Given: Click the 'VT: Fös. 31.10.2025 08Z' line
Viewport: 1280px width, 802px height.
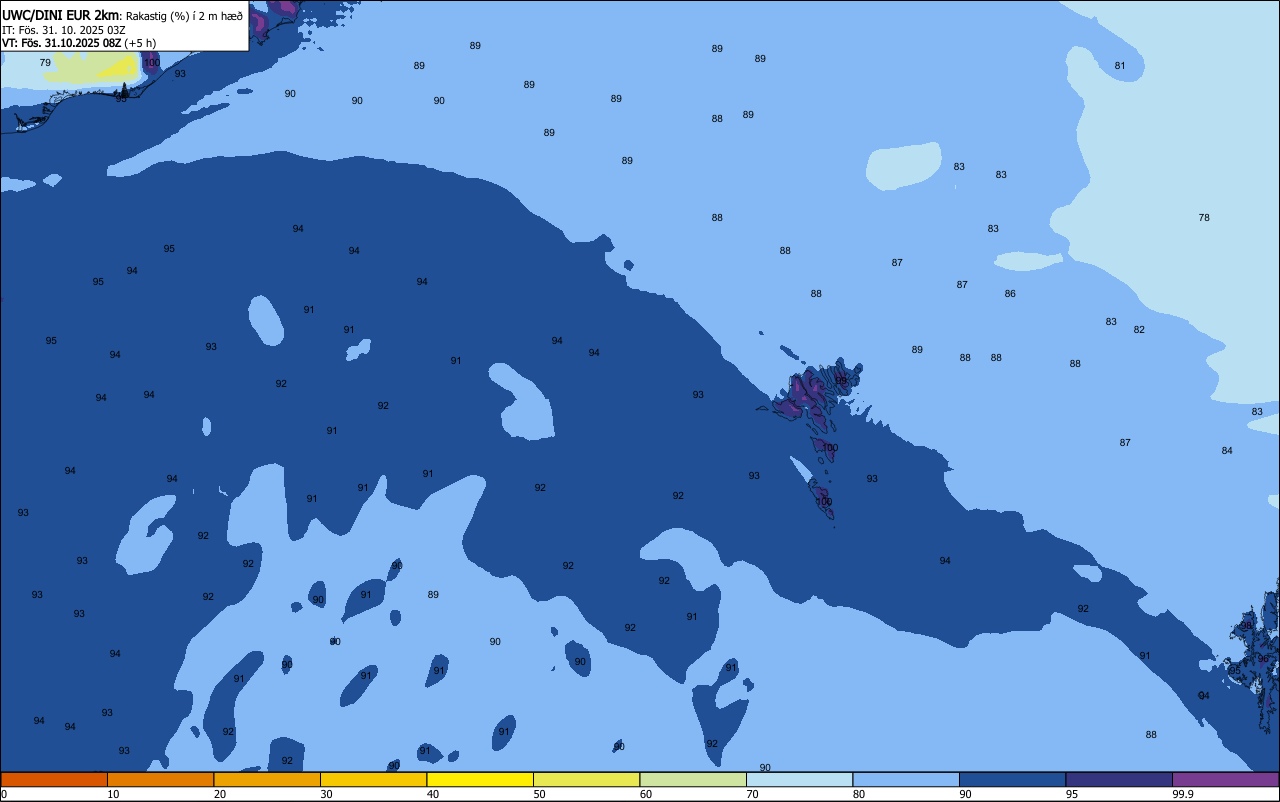Looking at the screenshot, I should point(62,43).
